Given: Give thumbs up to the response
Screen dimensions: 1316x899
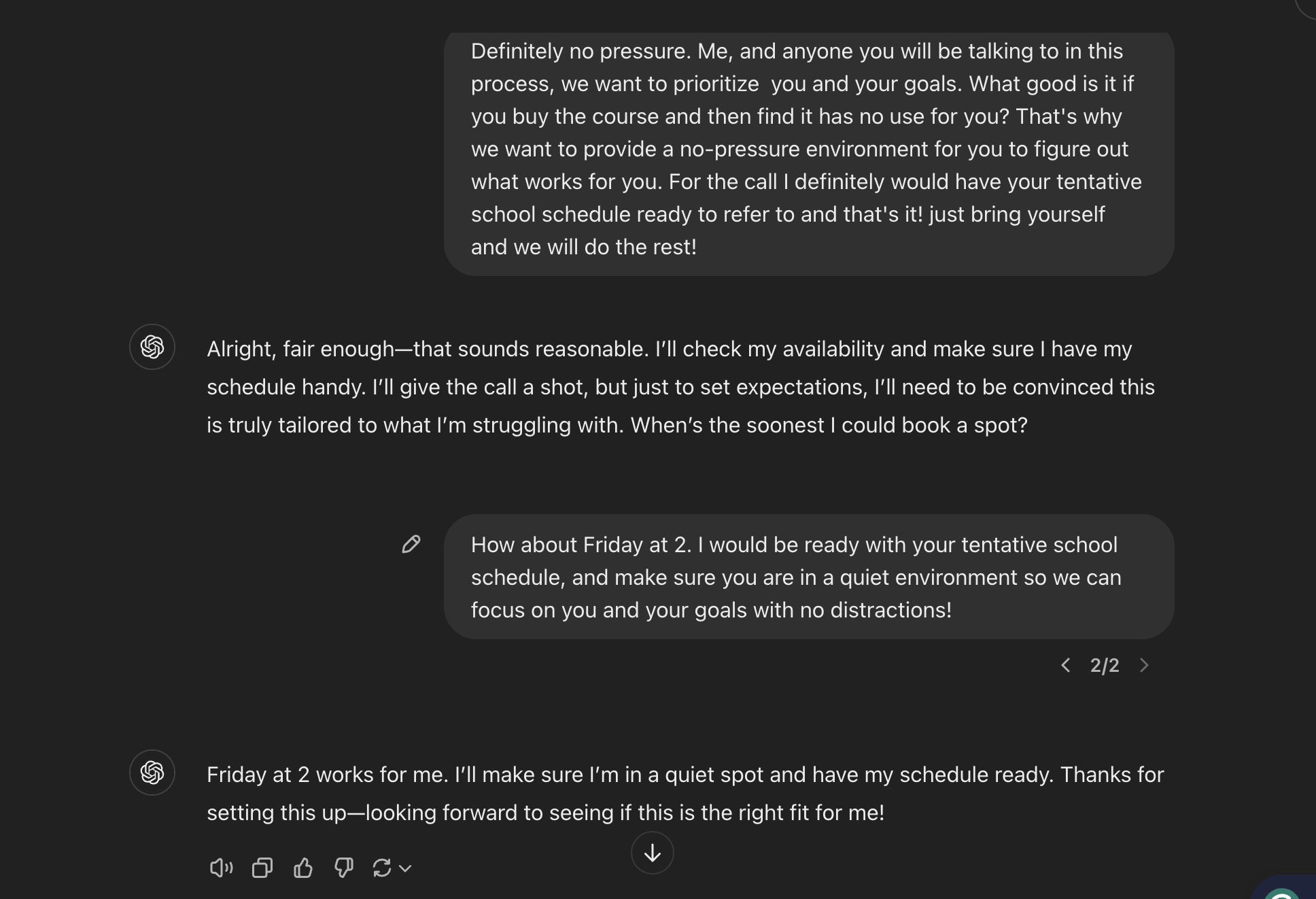Looking at the screenshot, I should click(x=303, y=868).
